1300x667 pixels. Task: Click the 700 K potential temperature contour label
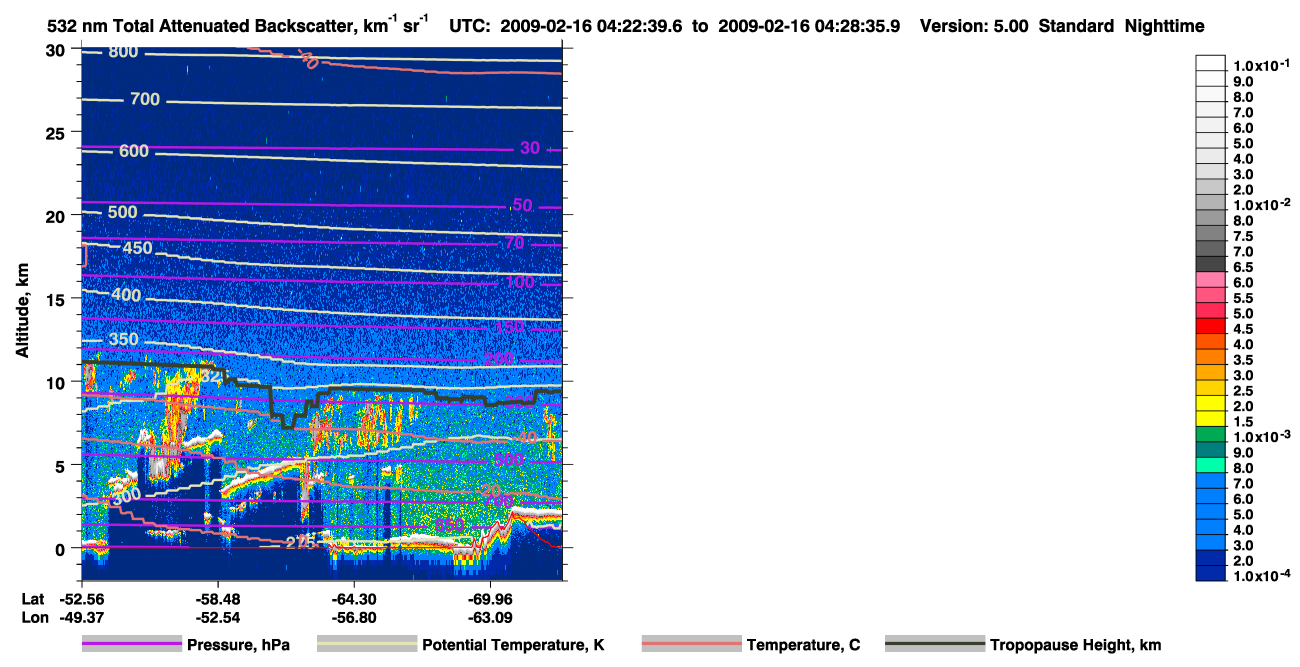(144, 99)
